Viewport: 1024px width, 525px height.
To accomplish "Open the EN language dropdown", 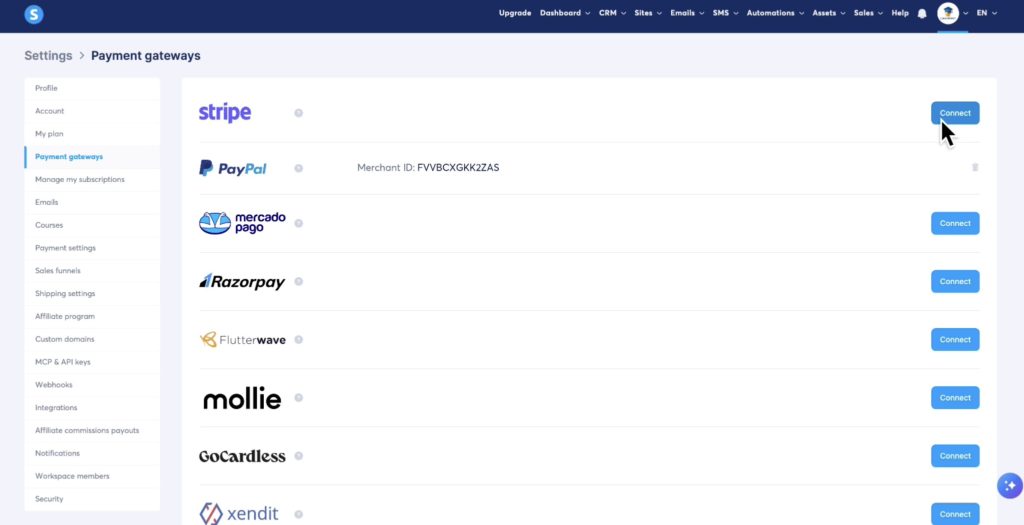I will [x=987, y=13].
